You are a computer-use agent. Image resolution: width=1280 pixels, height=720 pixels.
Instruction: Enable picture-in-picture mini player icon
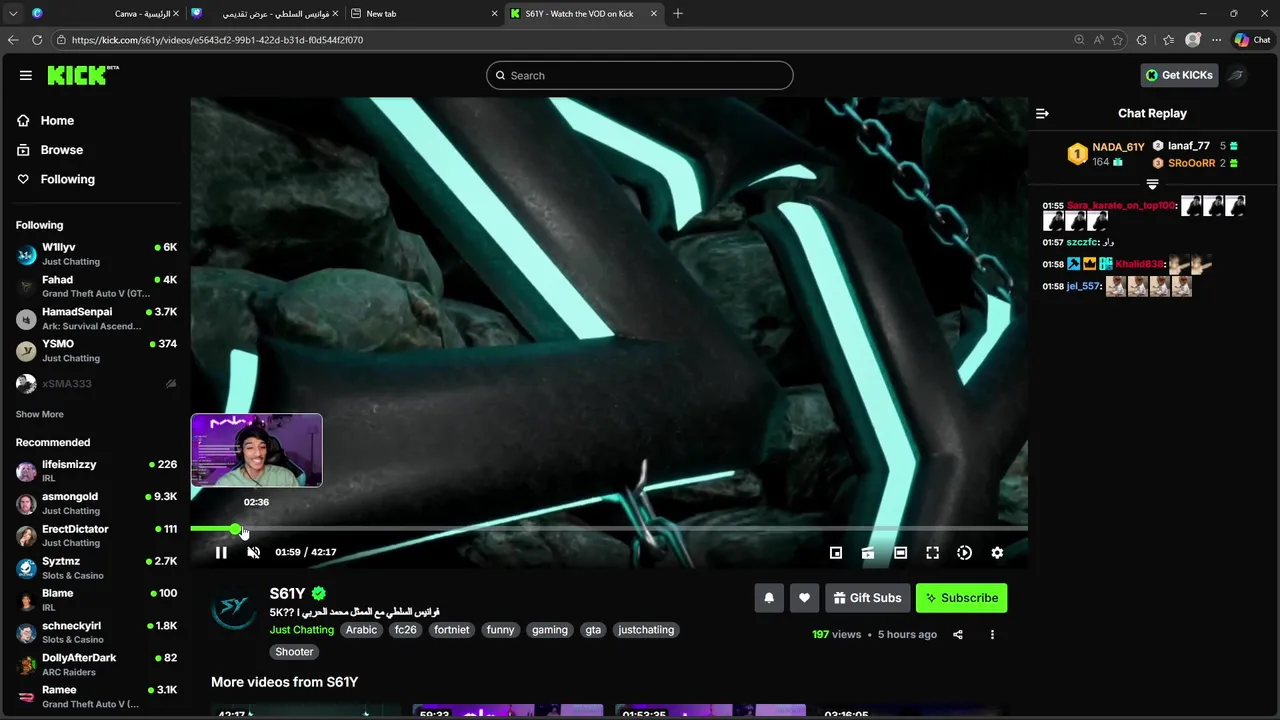pyautogui.click(x=836, y=552)
